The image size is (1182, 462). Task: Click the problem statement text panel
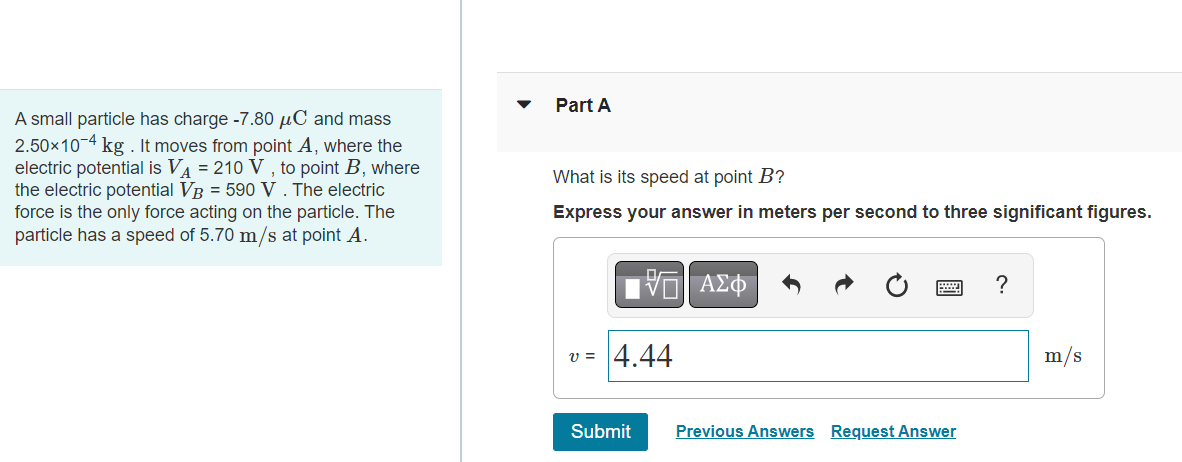(x=221, y=178)
